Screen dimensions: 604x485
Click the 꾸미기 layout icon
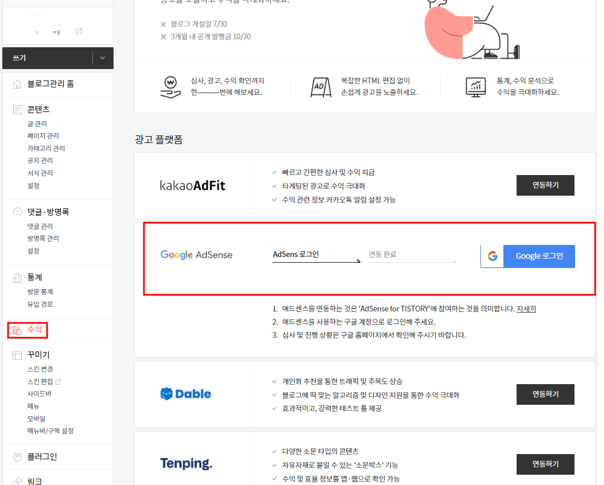[x=17, y=355]
